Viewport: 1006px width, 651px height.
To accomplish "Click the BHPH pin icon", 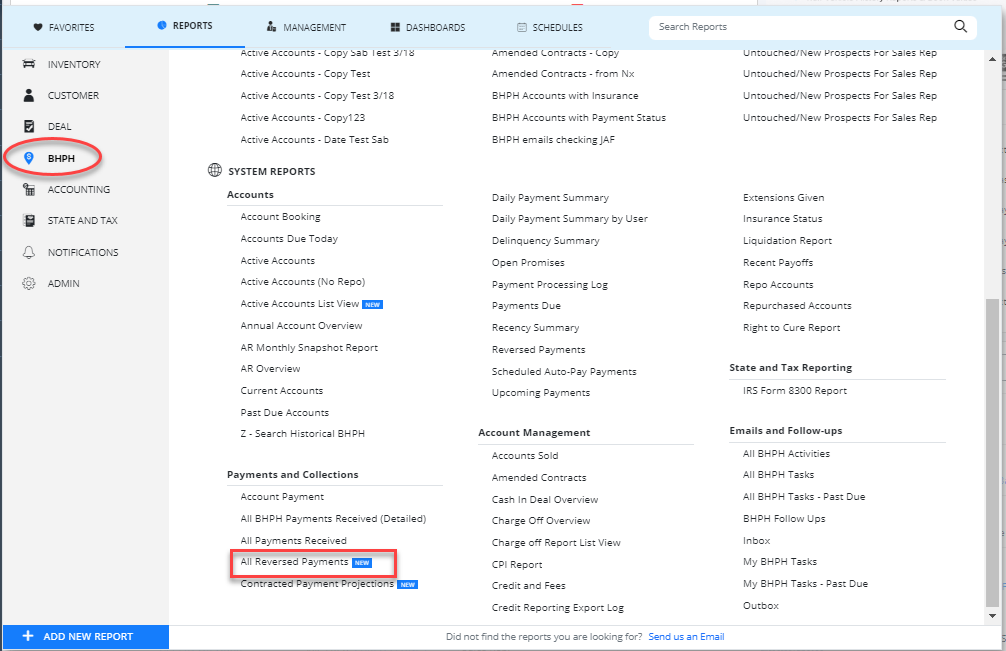I will click(29, 158).
